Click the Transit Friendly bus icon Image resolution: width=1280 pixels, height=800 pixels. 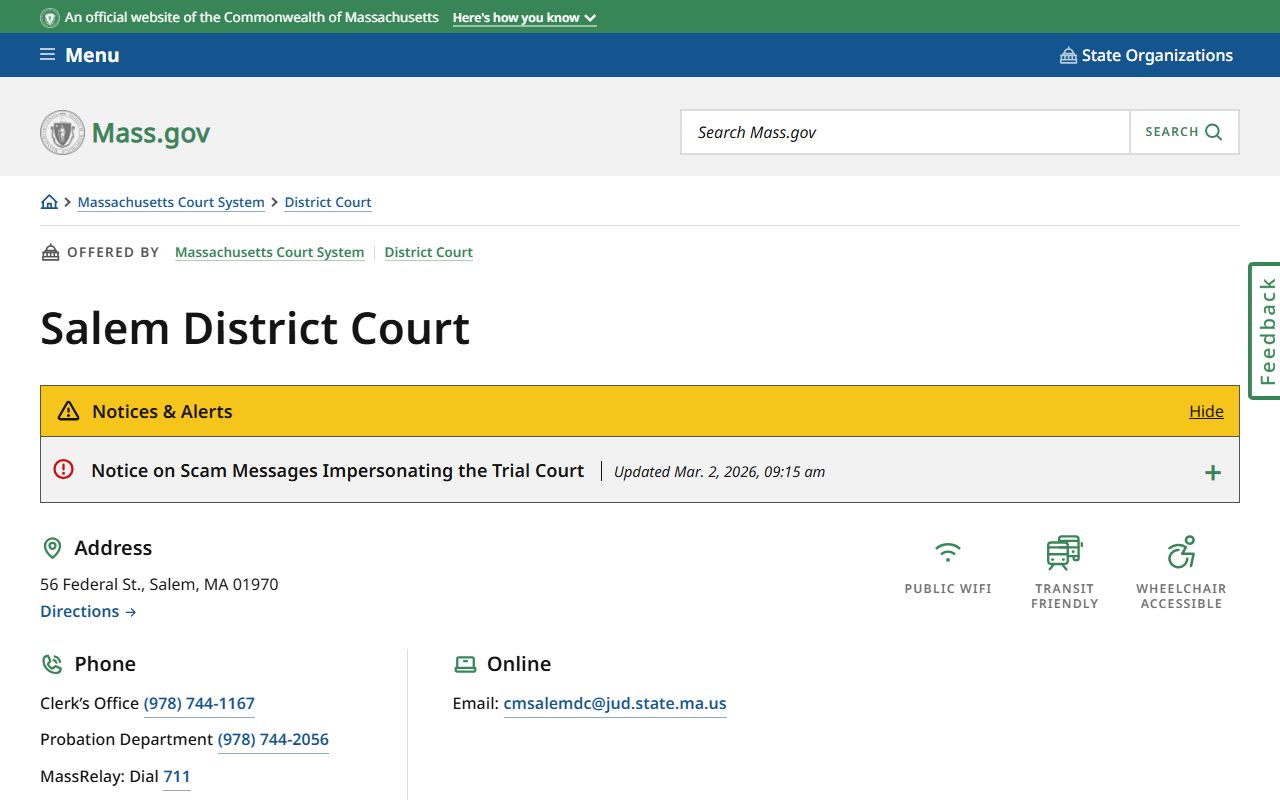(x=1064, y=552)
